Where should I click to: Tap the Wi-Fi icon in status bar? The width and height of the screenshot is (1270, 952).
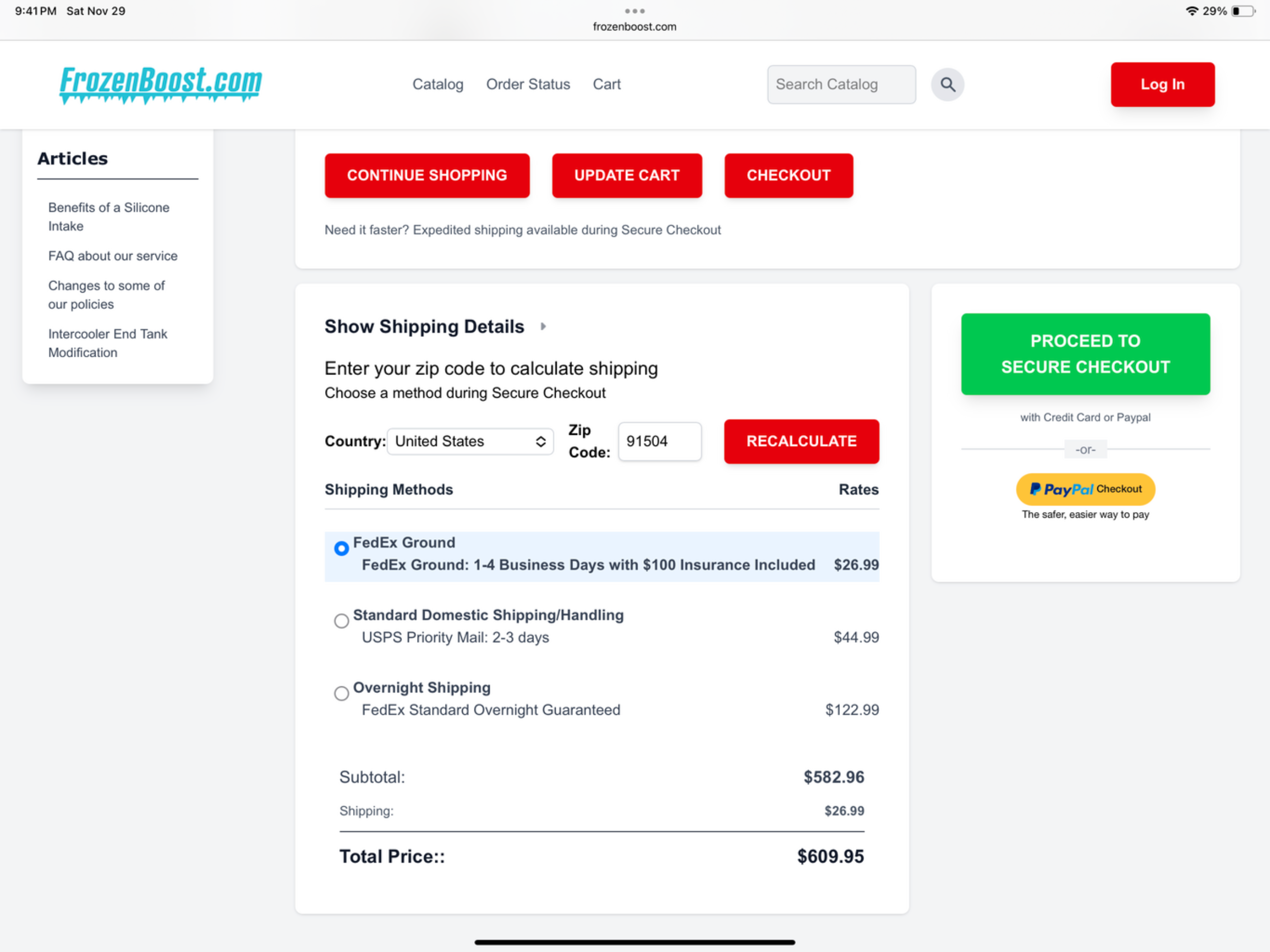(1192, 11)
